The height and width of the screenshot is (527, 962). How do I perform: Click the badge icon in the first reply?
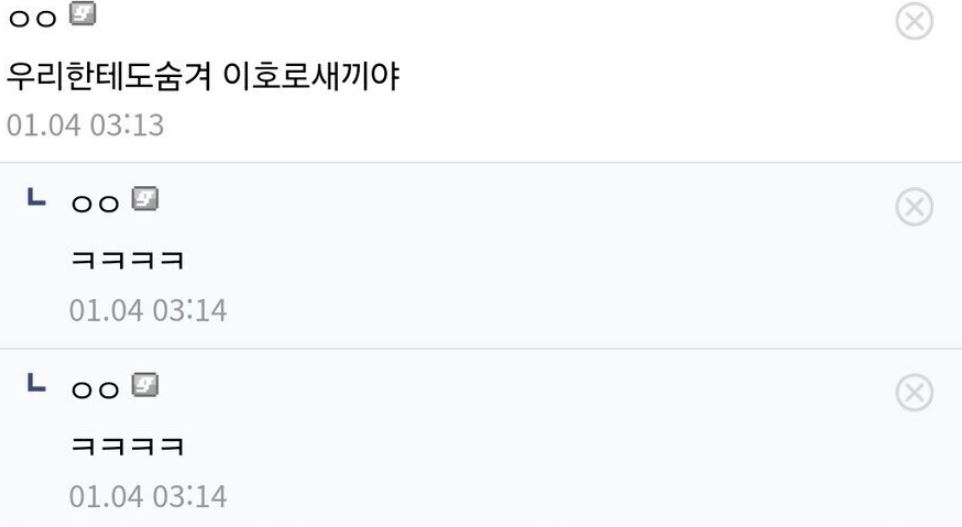pyautogui.click(x=148, y=200)
